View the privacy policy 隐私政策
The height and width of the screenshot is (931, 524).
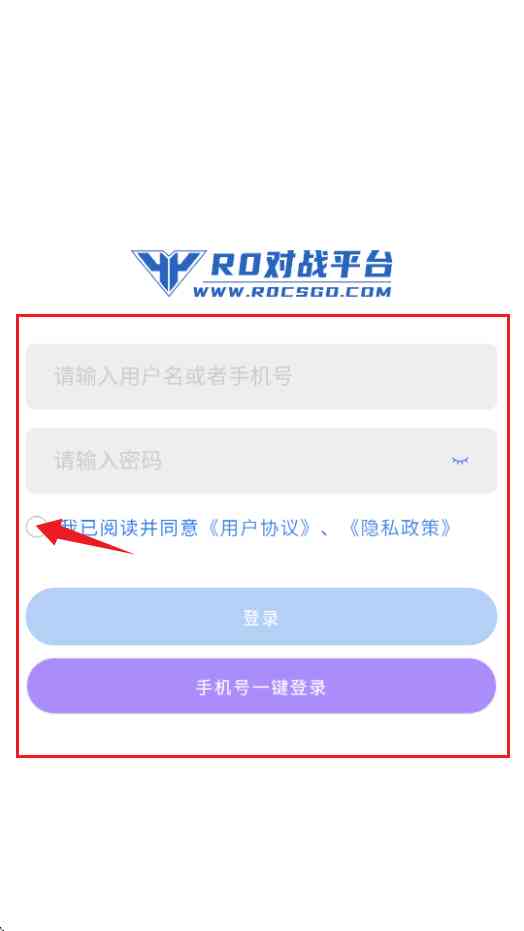[398, 527]
